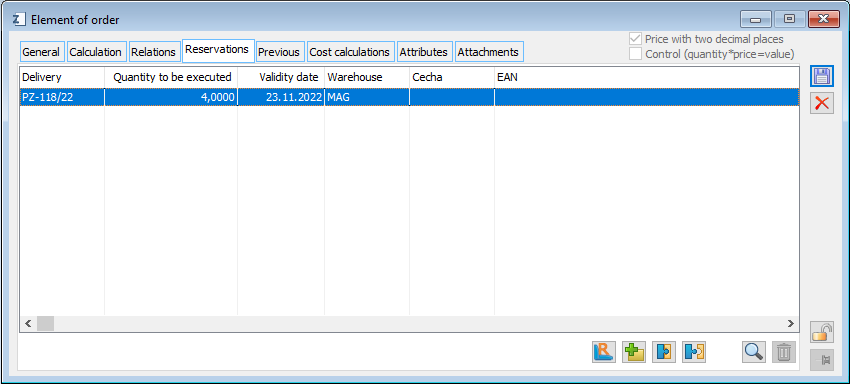Switch to the Attributes tab
Screen dimensions: 850x384
(x=424, y=52)
